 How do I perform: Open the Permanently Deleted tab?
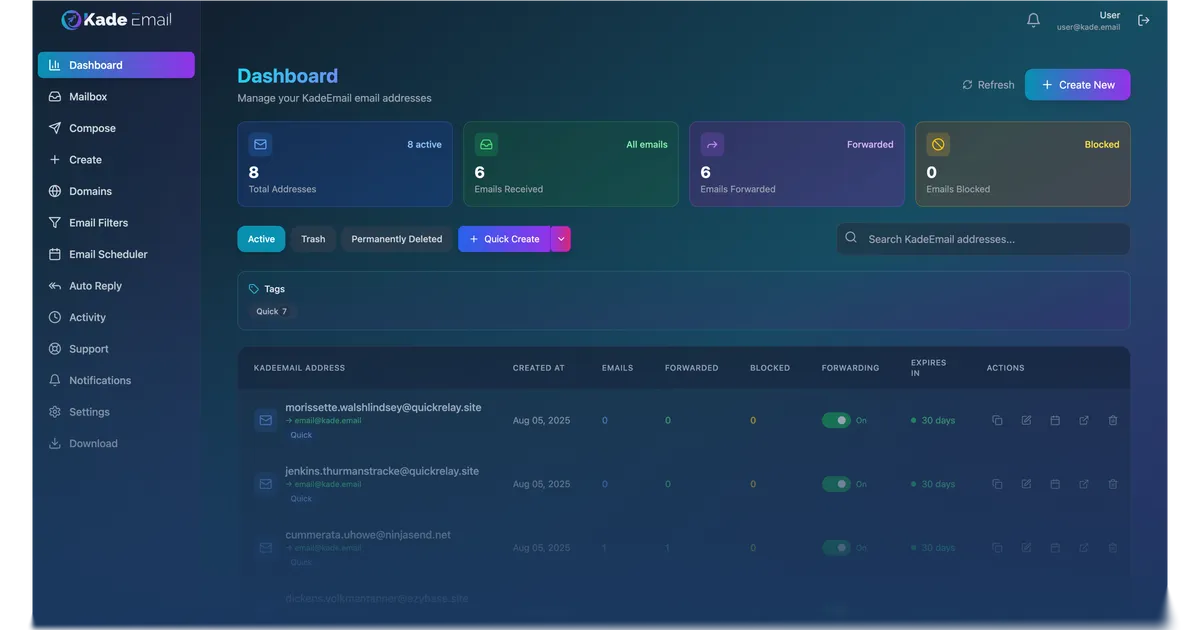tap(396, 239)
